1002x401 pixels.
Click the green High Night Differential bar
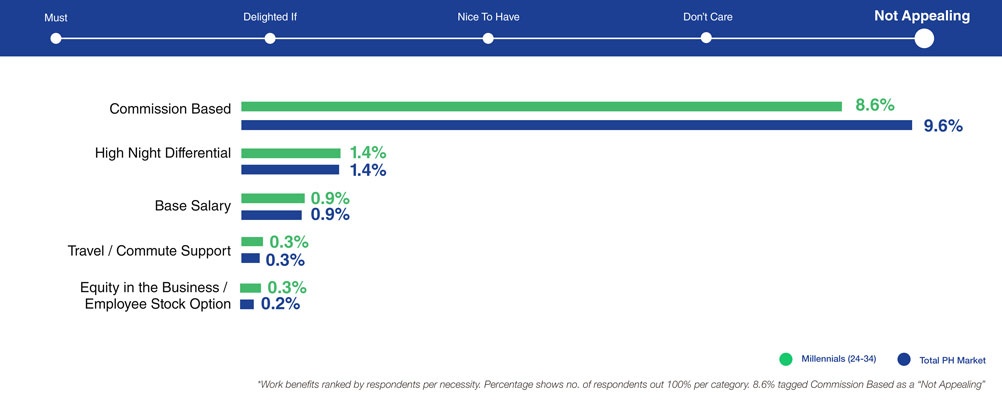click(x=291, y=153)
